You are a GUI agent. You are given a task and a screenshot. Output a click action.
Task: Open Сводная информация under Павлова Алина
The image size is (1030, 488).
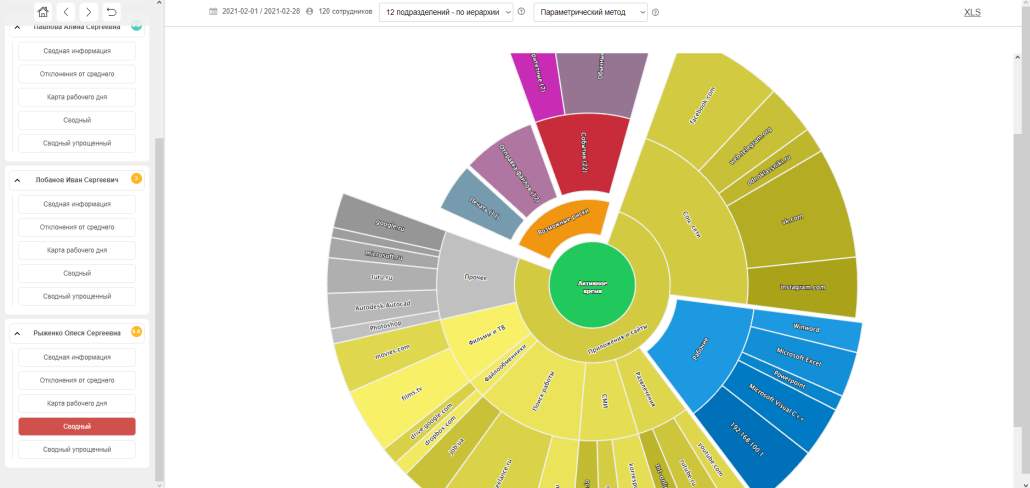(x=77, y=51)
